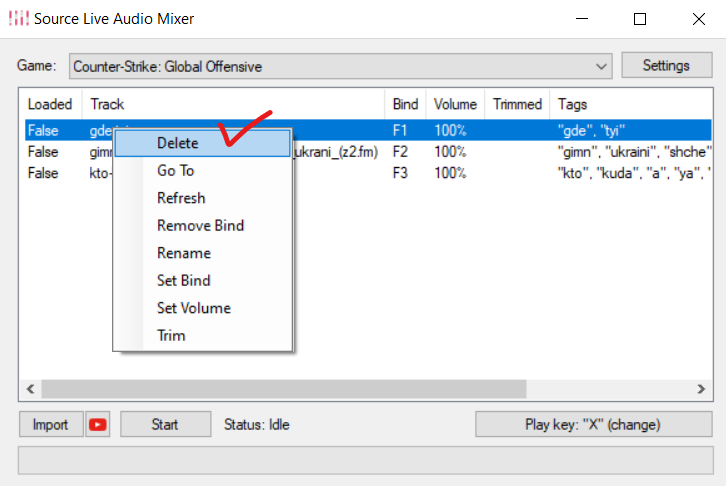
Task: Choose Delete from the context menu
Action: pos(178,143)
